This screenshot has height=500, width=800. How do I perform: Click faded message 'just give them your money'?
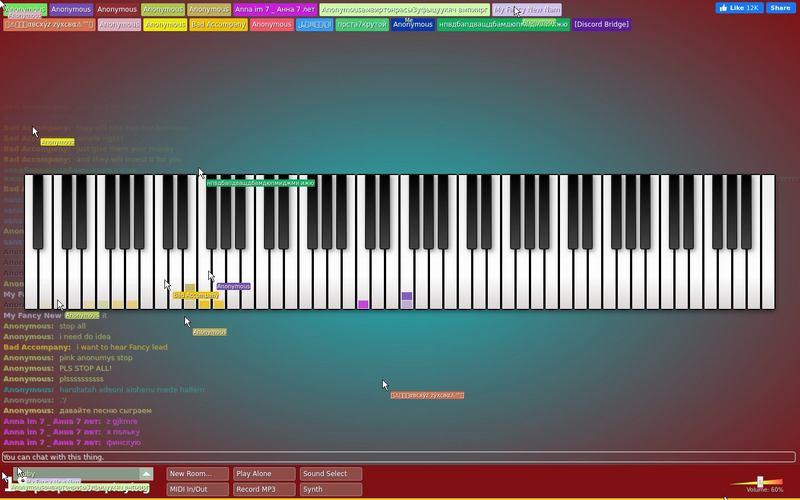(x=125, y=149)
